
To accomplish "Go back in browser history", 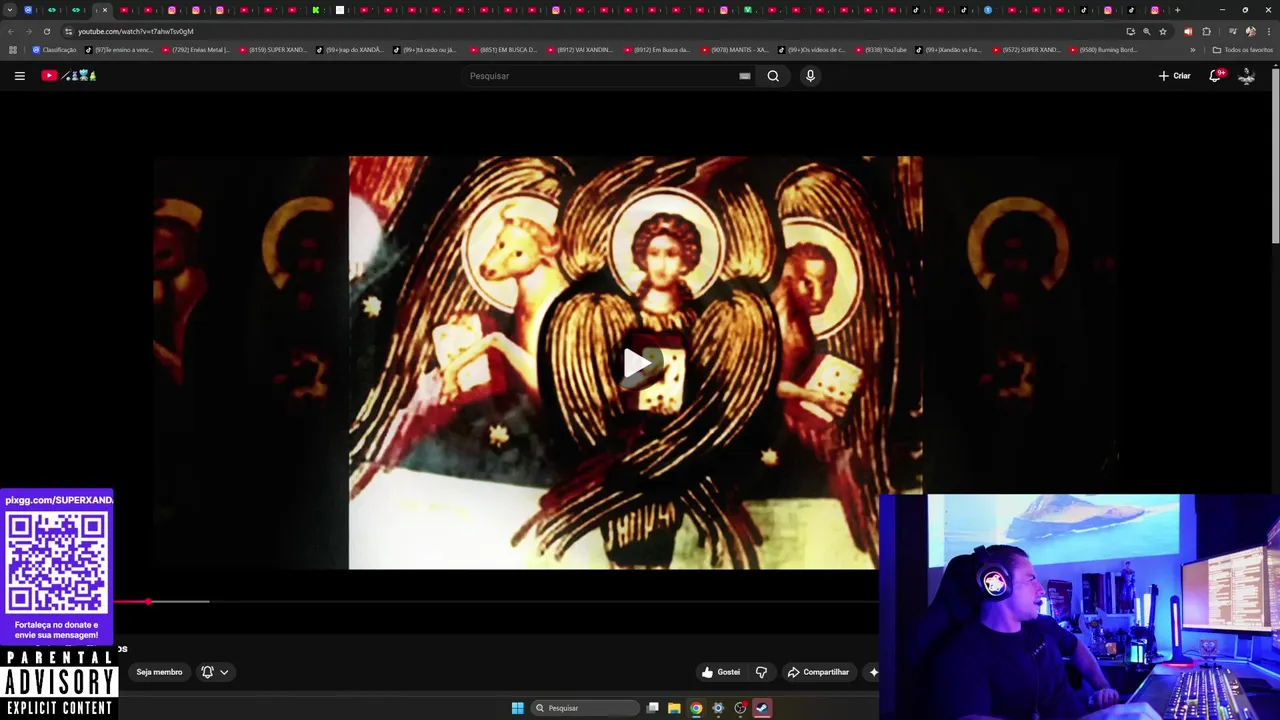I will (x=11, y=31).
